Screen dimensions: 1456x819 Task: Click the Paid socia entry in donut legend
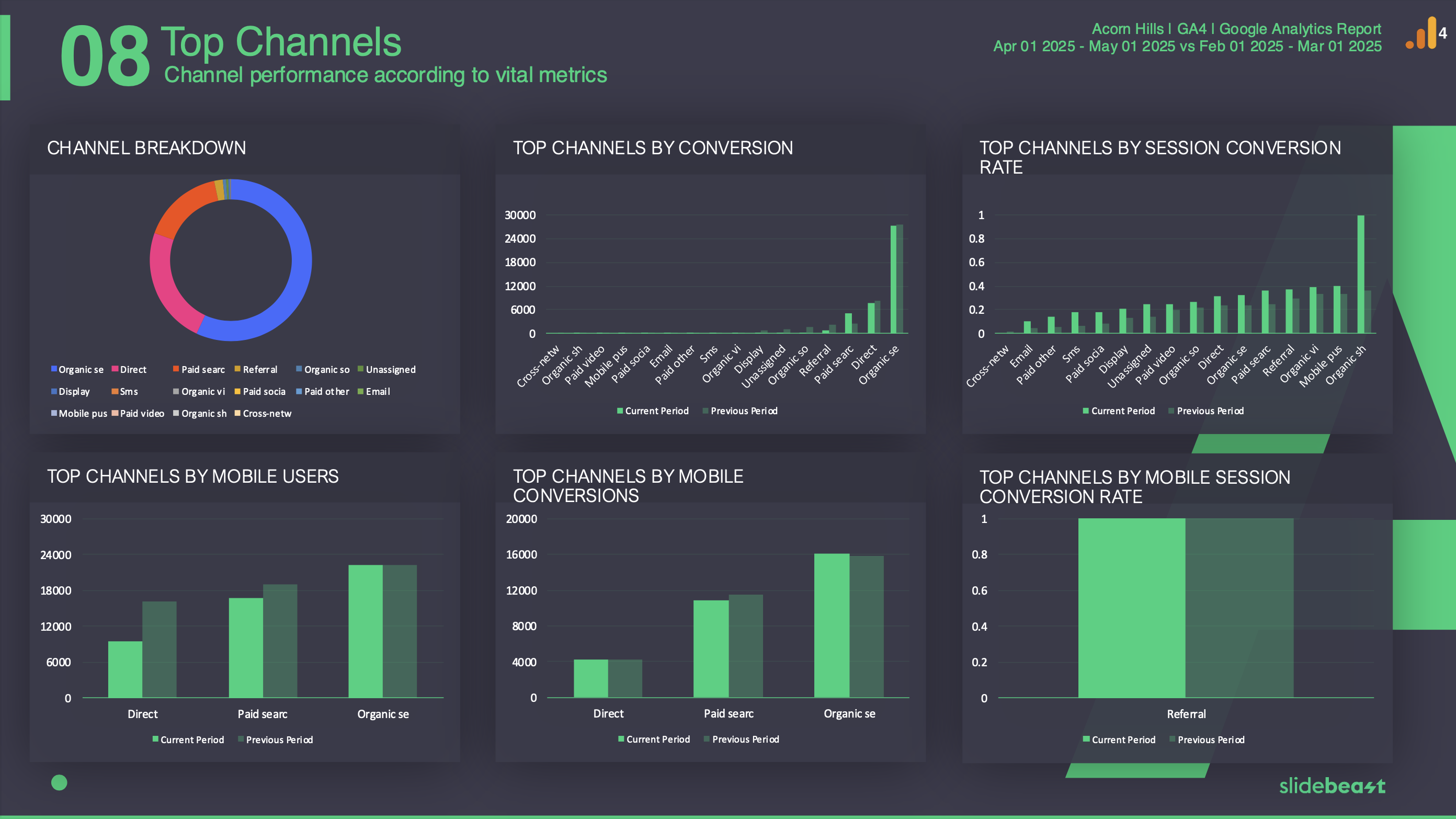click(260, 391)
